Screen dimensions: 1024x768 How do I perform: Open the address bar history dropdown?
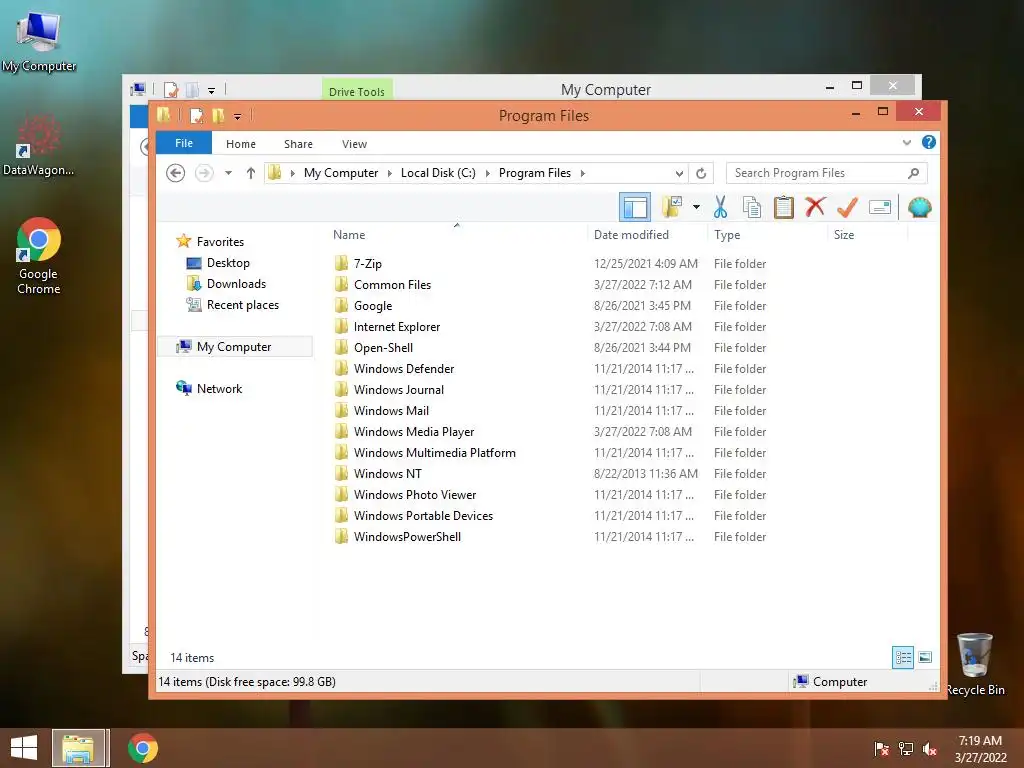click(679, 173)
